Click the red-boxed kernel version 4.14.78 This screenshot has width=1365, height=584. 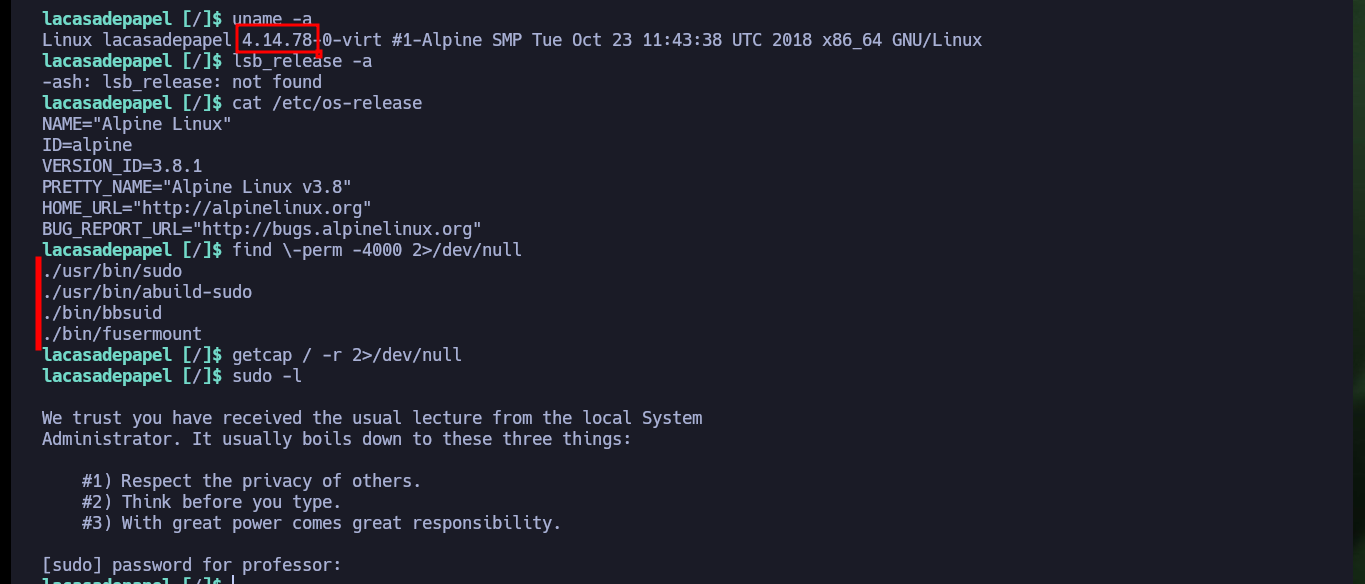click(x=277, y=40)
